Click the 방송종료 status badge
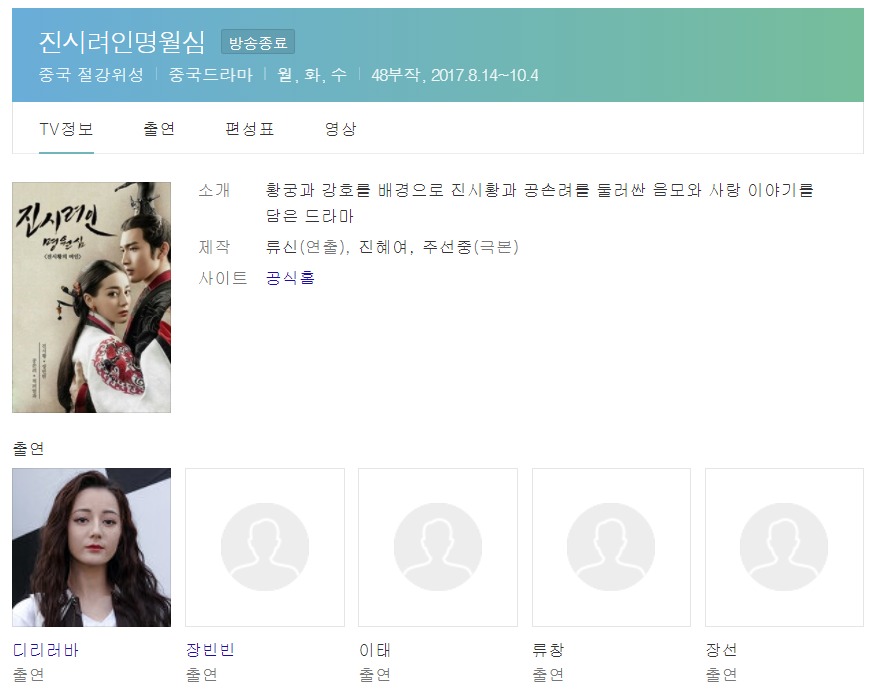Screen dimensions: 872x698 [x=258, y=42]
